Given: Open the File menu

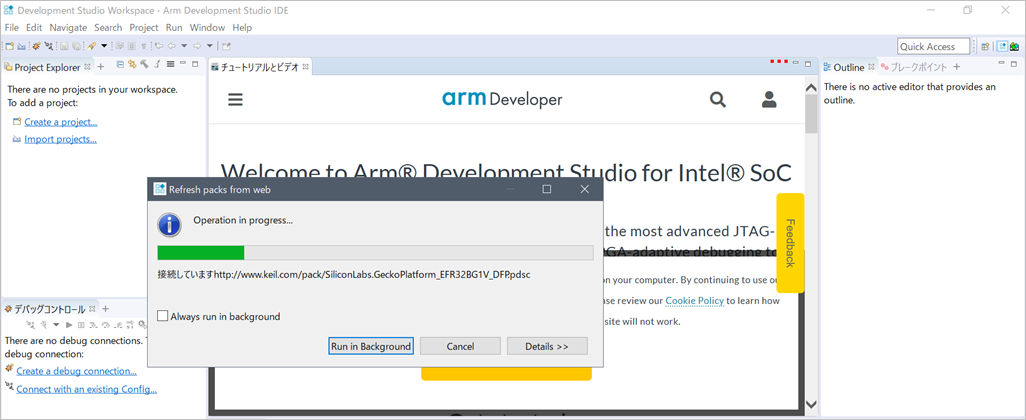Looking at the screenshot, I should coord(12,27).
